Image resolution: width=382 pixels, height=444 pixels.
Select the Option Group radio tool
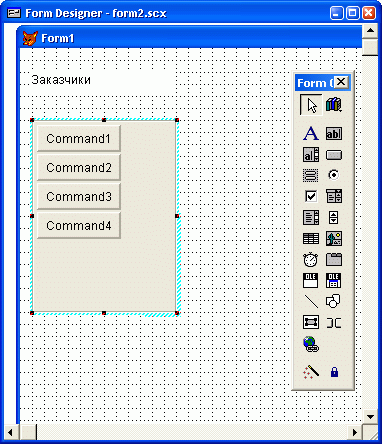[x=333, y=175]
